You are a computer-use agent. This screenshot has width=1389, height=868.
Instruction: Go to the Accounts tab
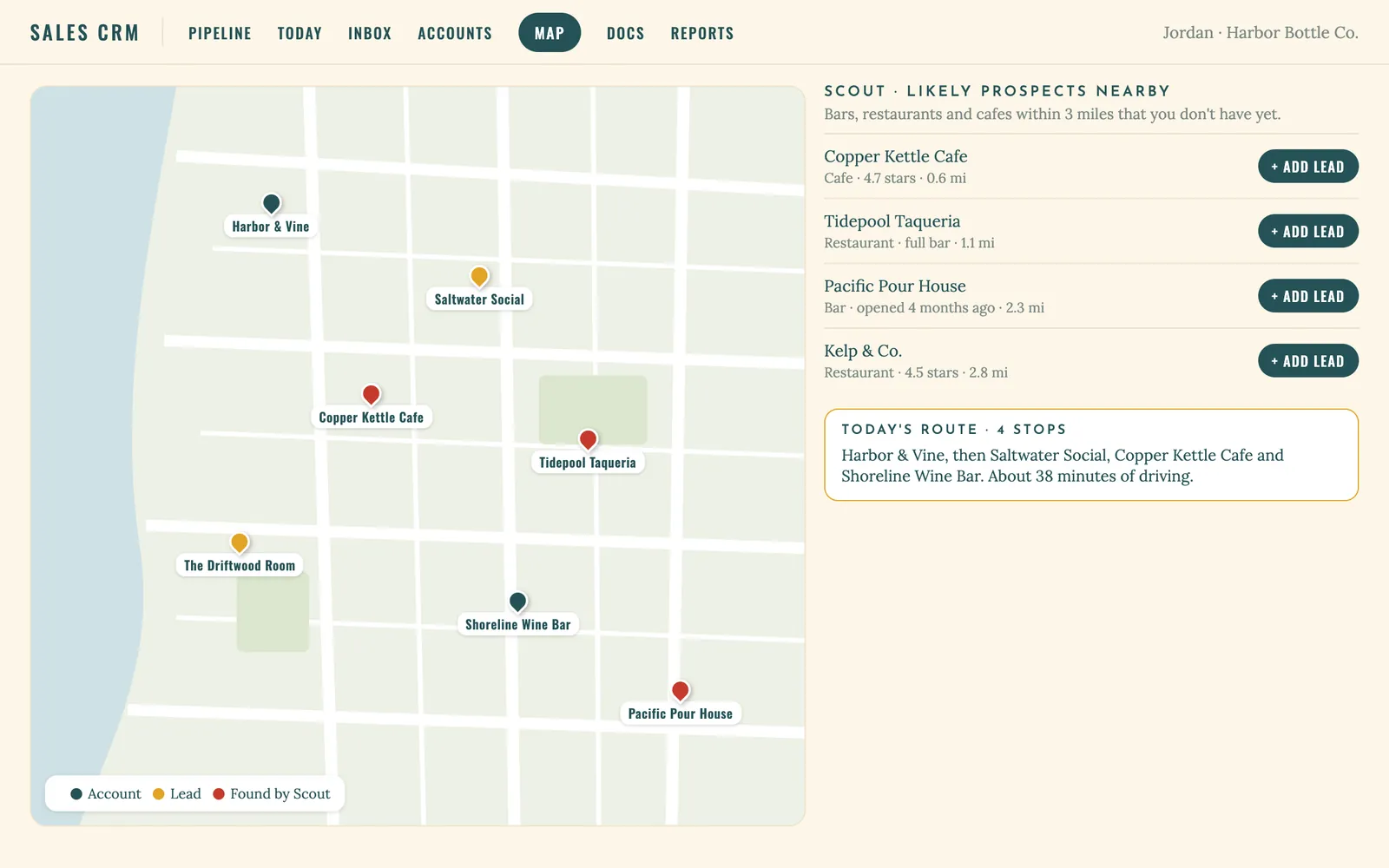[455, 33]
